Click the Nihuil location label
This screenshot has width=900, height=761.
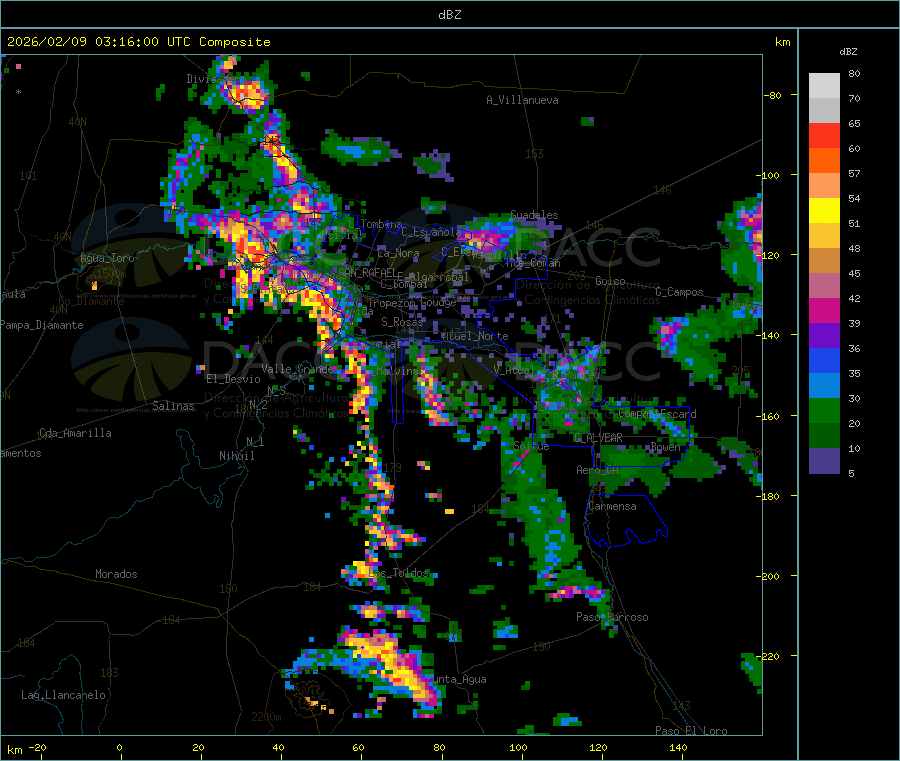pos(237,456)
